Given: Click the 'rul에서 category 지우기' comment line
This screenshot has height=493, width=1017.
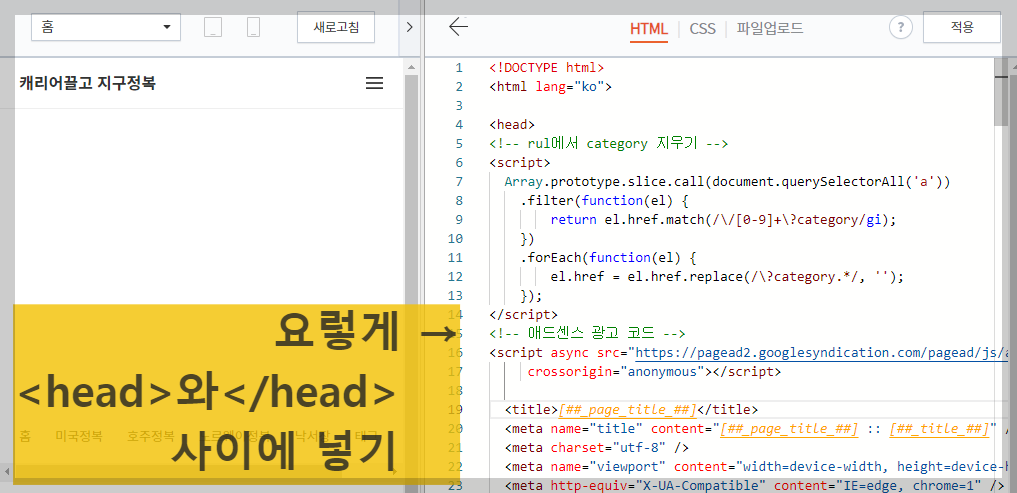Looking at the screenshot, I should coord(608,143).
